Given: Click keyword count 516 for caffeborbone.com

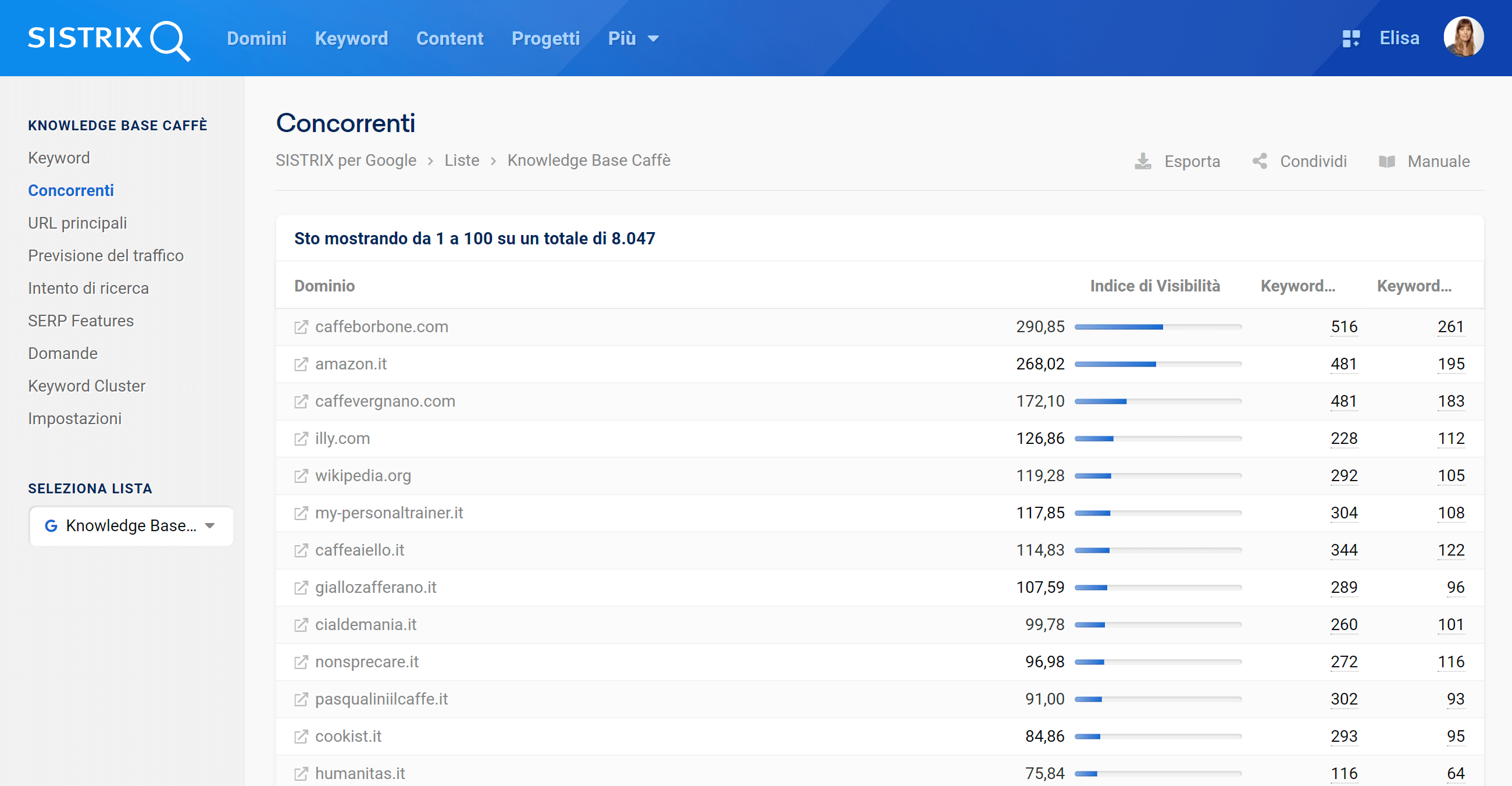Looking at the screenshot, I should coord(1344,327).
